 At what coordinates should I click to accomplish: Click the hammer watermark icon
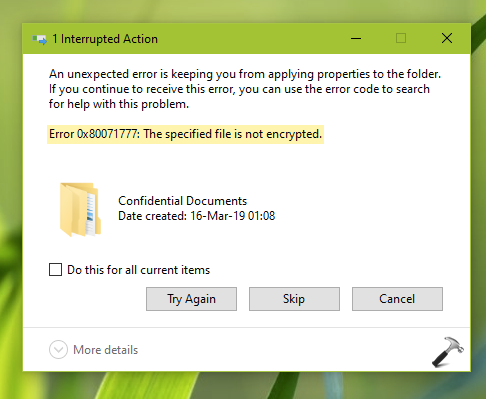coord(448,352)
